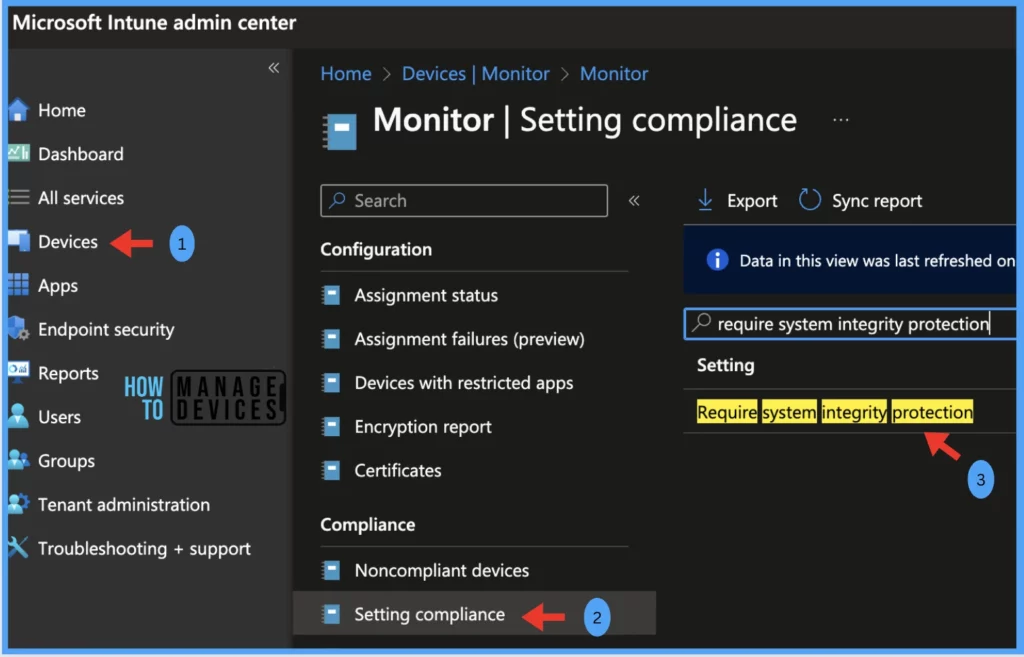
Task: Click the Dashboard chart icon
Action: coord(18,153)
